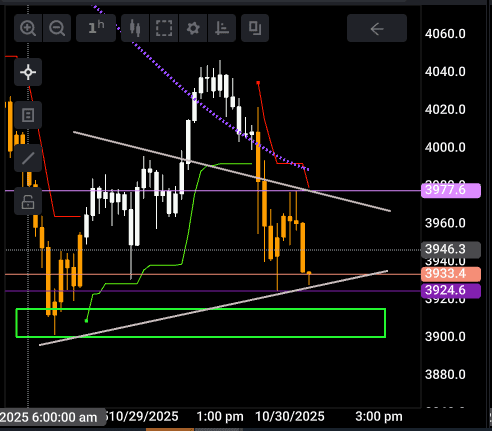Click the 3933.4 orange price label
The height and width of the screenshot is (431, 492).
click(451, 274)
